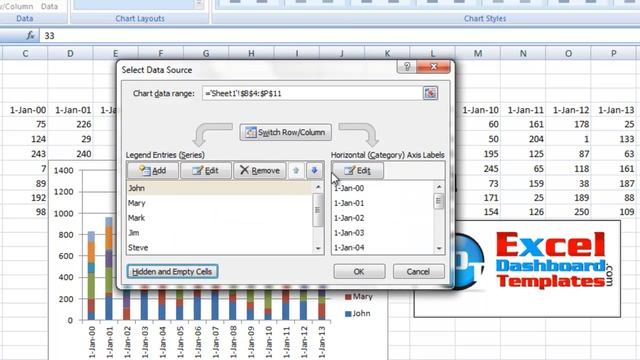Click the axis labels list scrollbar thumb
Viewport: 640px width, 360px height.
click(439, 200)
